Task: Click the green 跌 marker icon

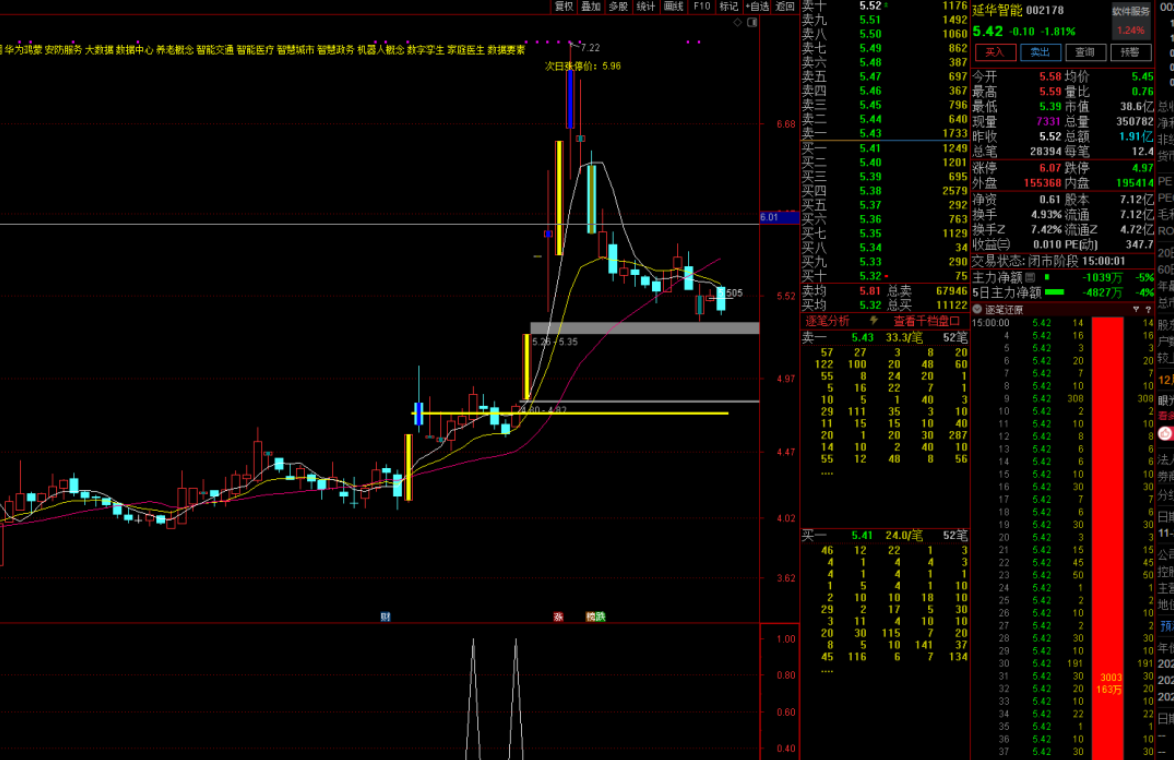Action: pyautogui.click(x=601, y=617)
